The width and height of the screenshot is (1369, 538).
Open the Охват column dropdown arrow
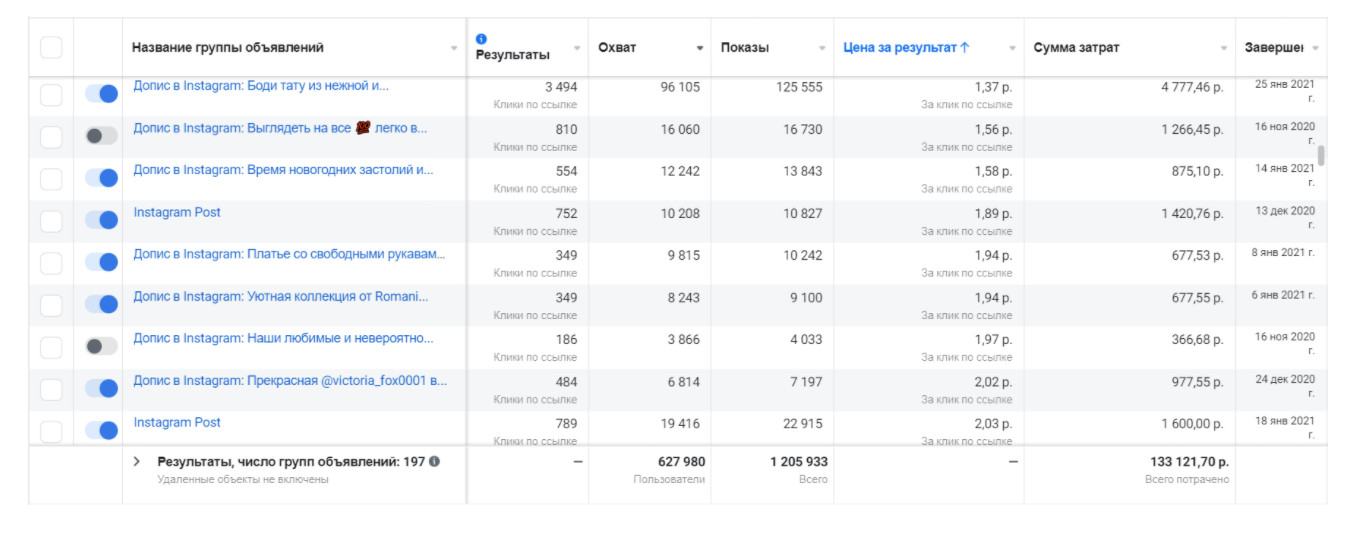[700, 48]
